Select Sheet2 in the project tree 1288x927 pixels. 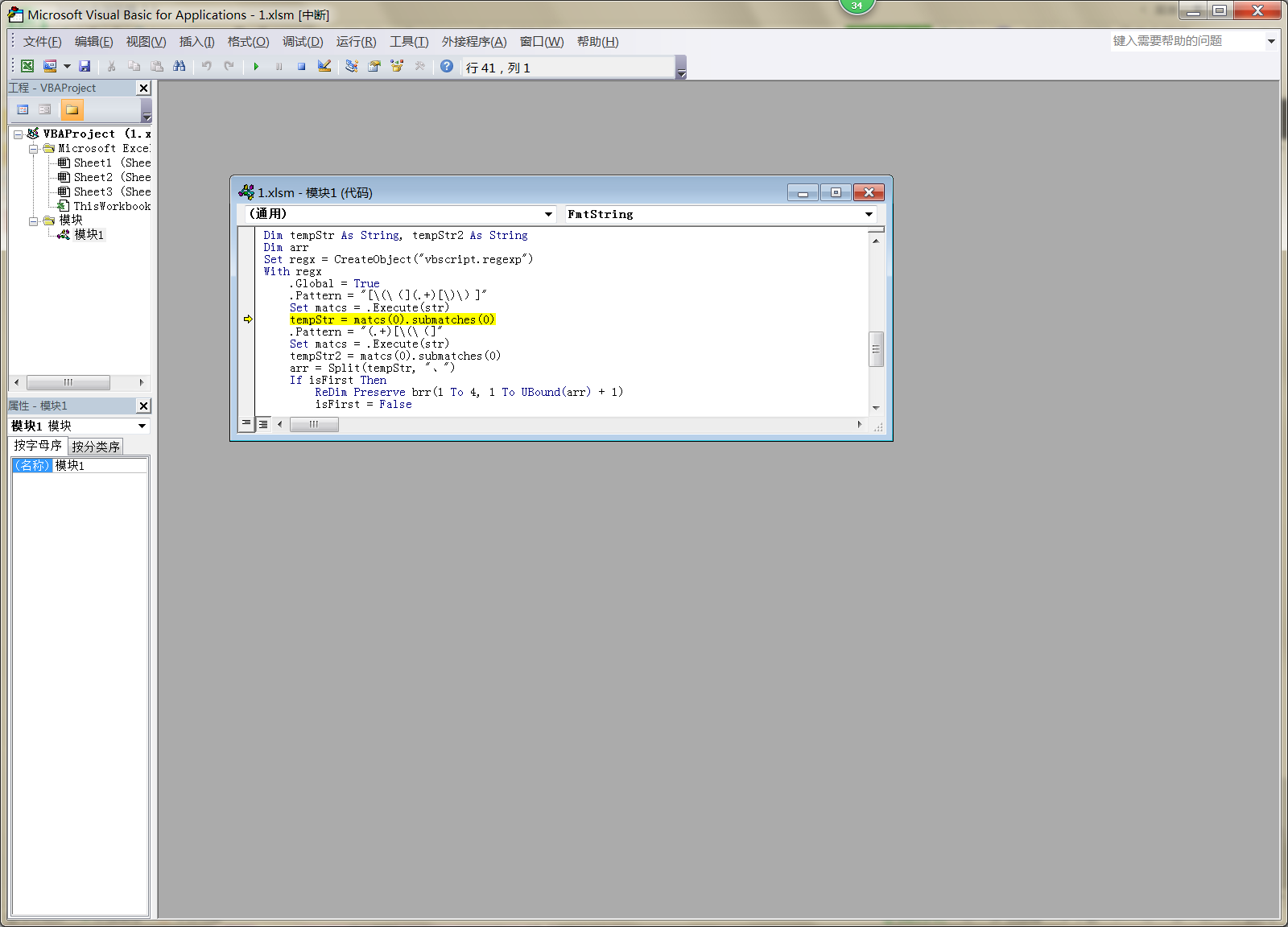(x=93, y=177)
